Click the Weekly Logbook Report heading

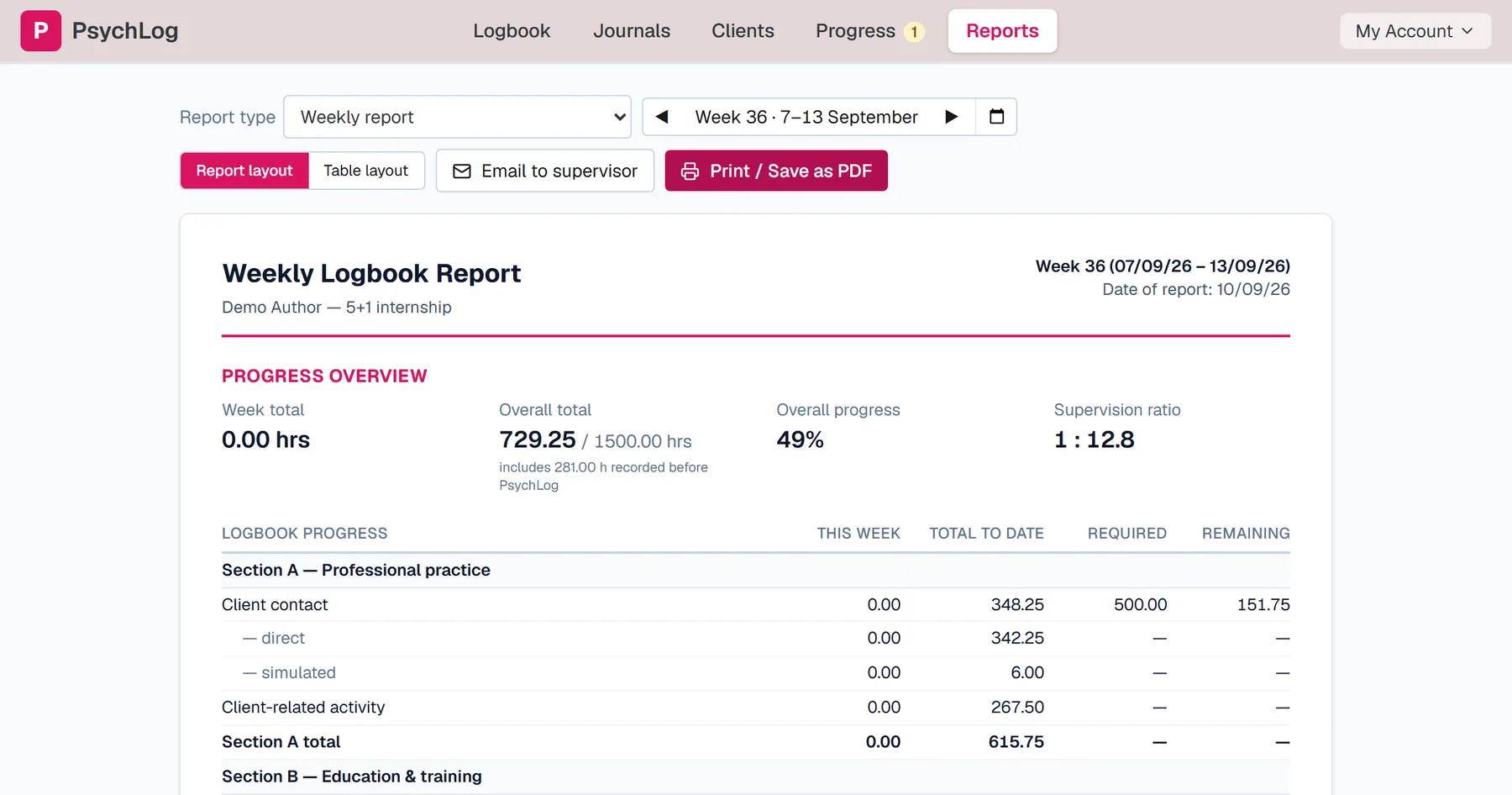(x=371, y=273)
